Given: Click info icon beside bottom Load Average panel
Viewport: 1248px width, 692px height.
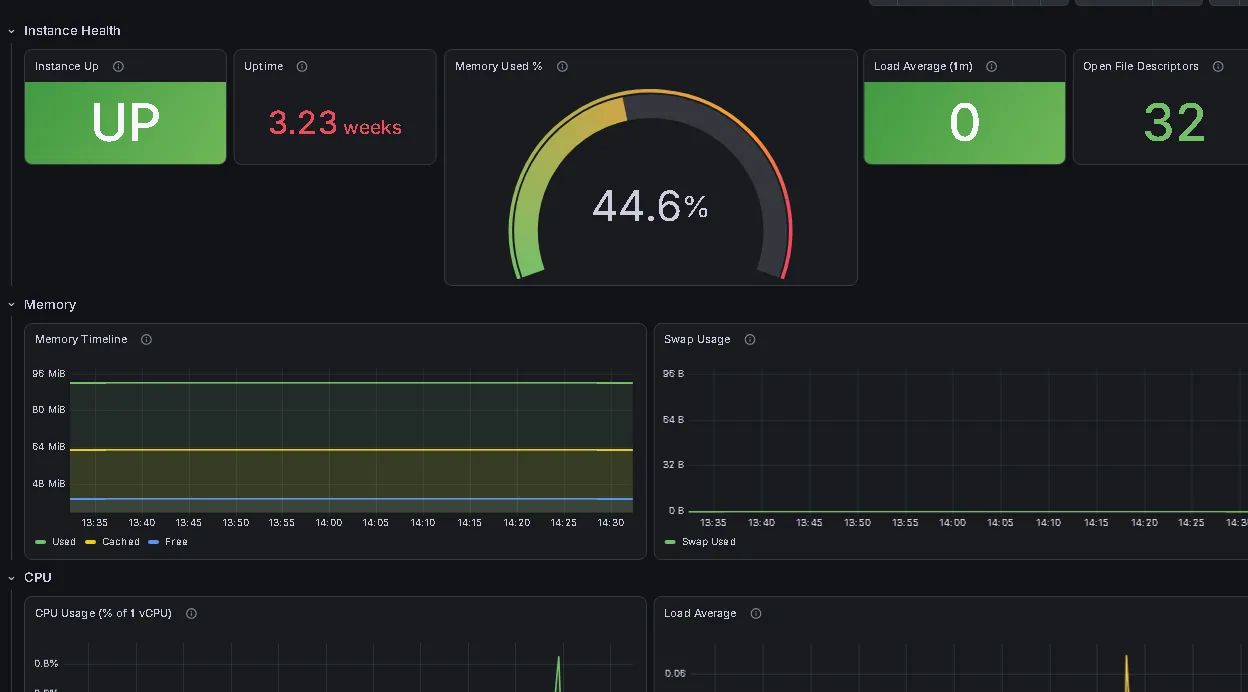Looking at the screenshot, I should click(756, 614).
